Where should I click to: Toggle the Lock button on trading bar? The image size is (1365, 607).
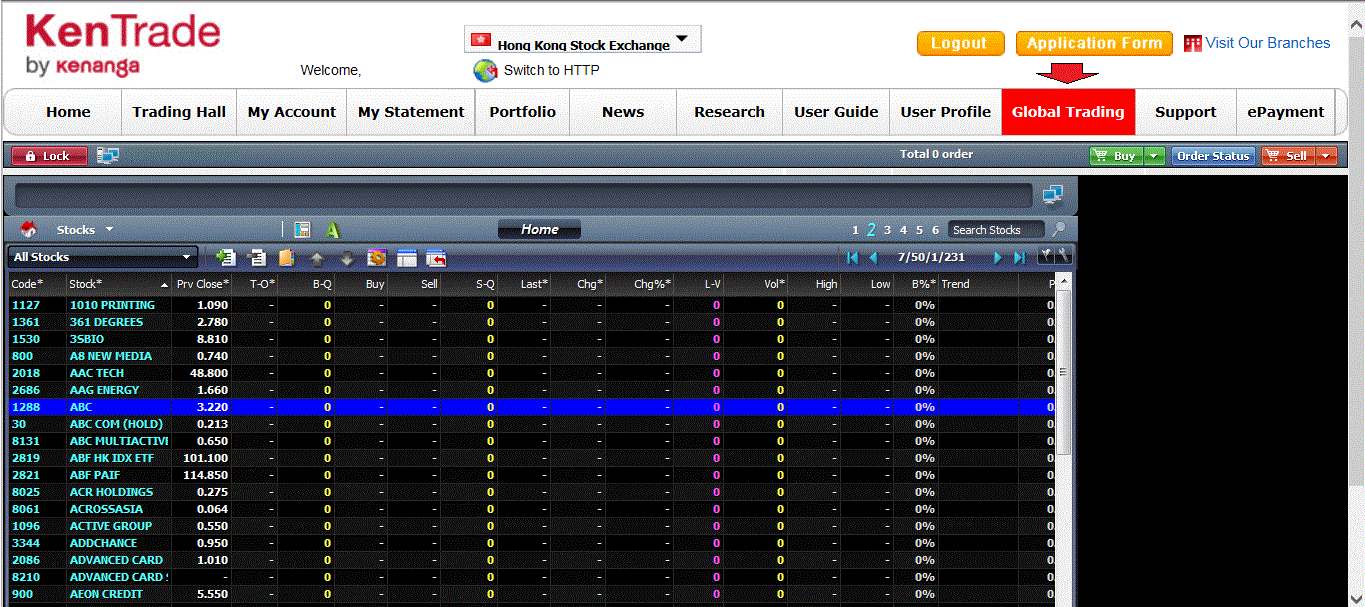(47, 154)
